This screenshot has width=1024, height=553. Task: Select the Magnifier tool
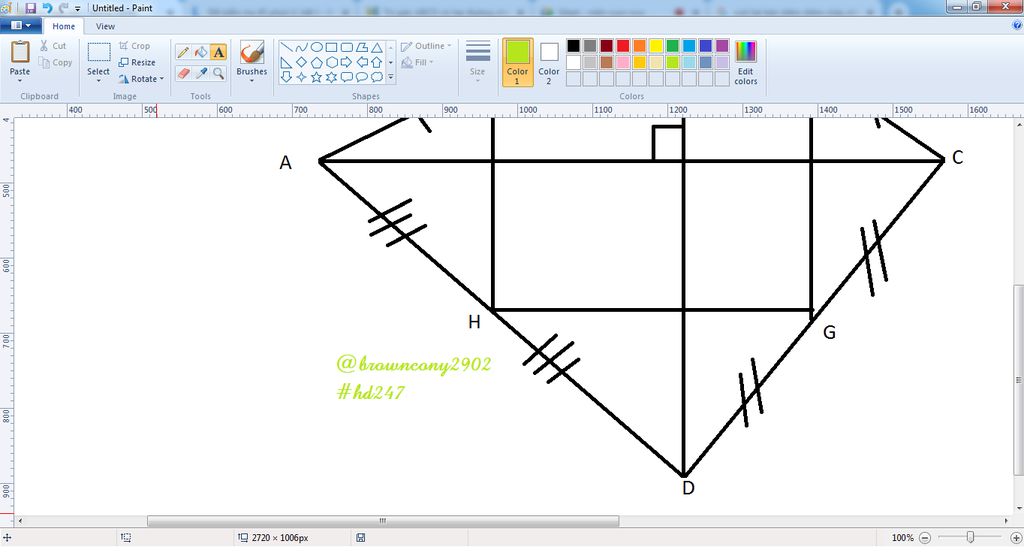218,73
